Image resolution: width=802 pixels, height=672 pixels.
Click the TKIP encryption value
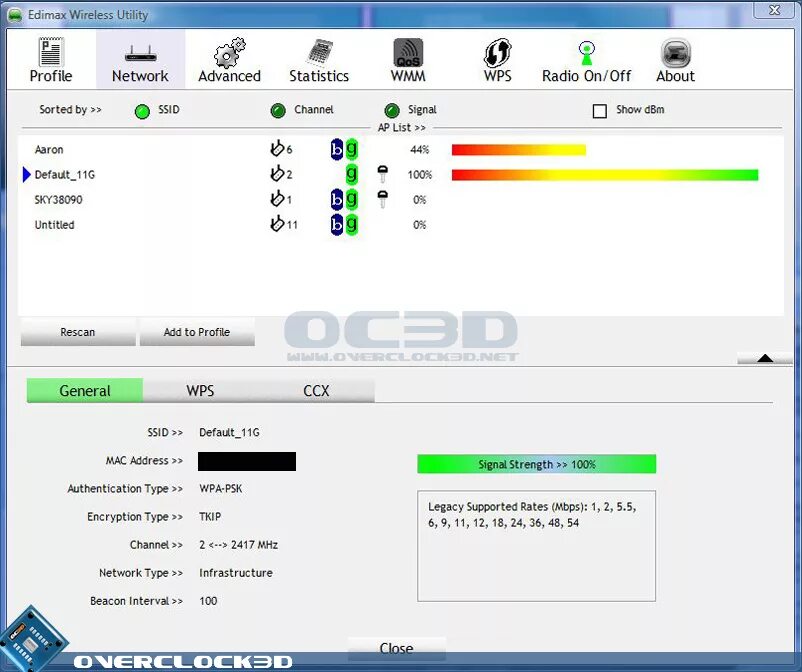(x=210, y=517)
